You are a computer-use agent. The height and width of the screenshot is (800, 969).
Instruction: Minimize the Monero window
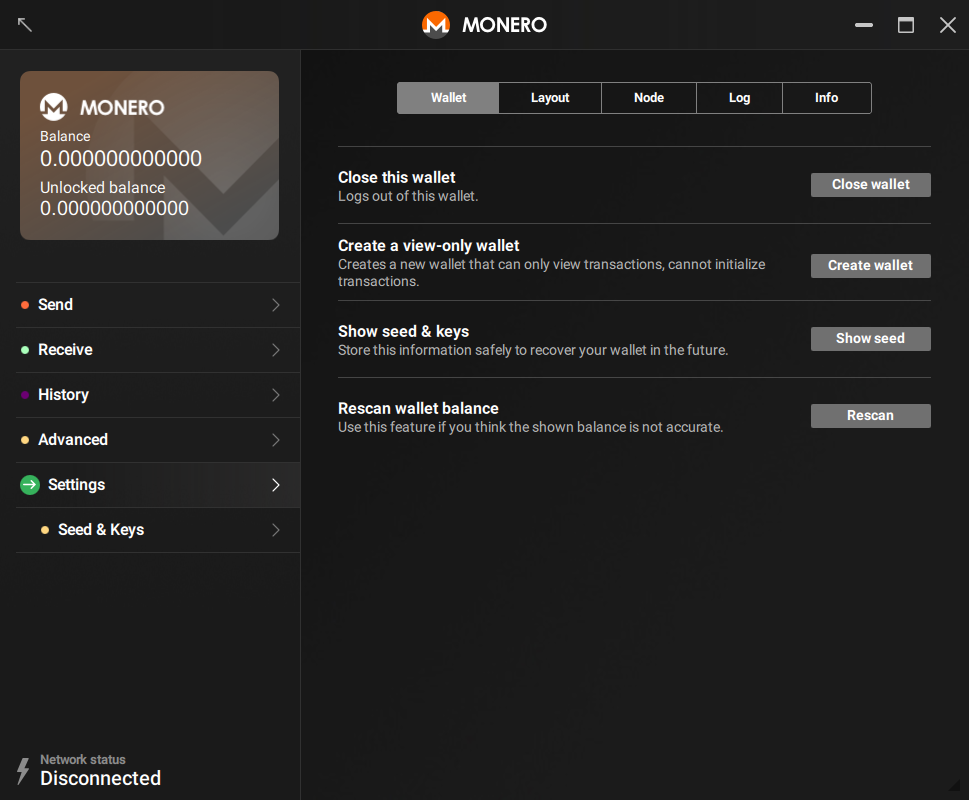[x=864, y=25]
